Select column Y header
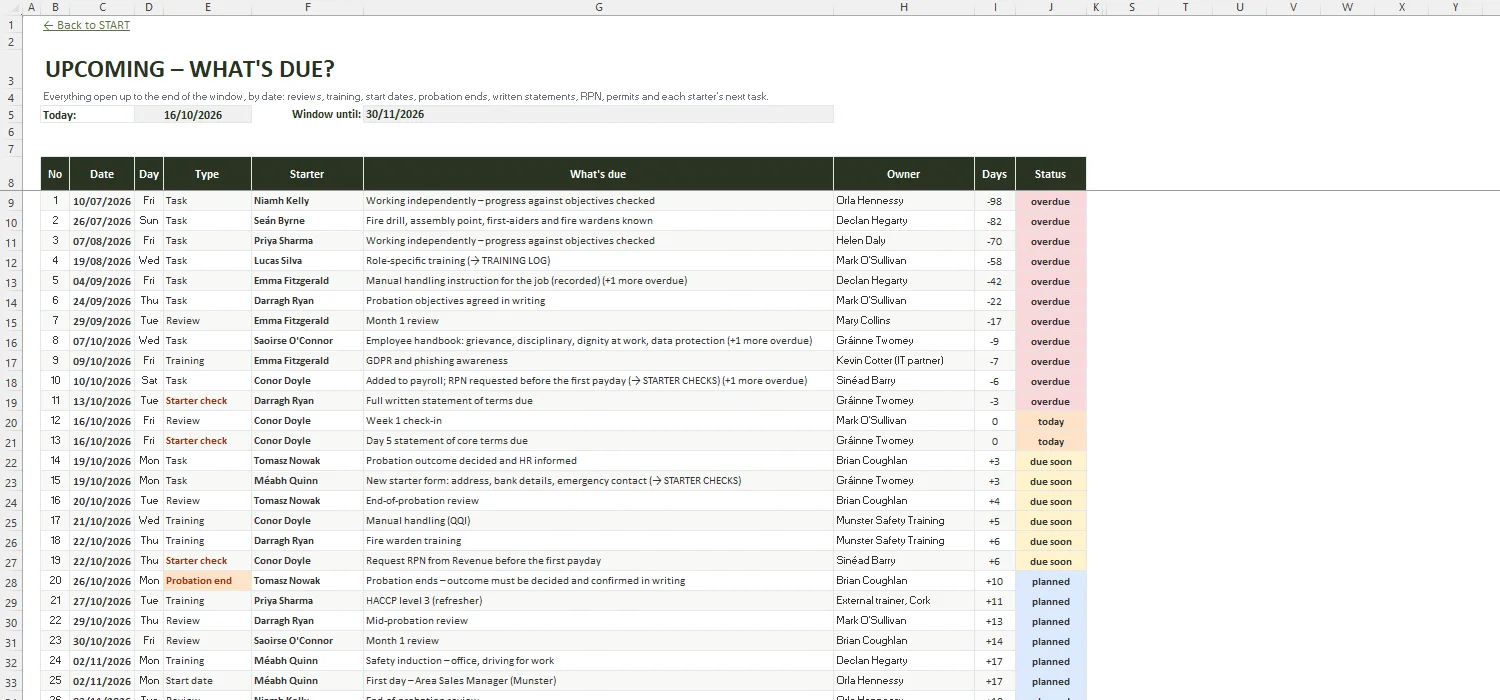1500x700 pixels. click(x=1455, y=7)
